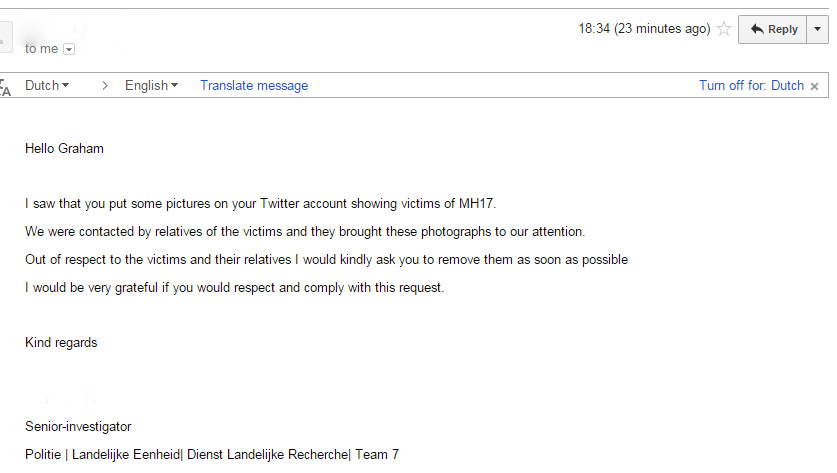Viewport: 837px width, 473px height.
Task: Open the Dutch source language dropdown
Action: [x=47, y=86]
